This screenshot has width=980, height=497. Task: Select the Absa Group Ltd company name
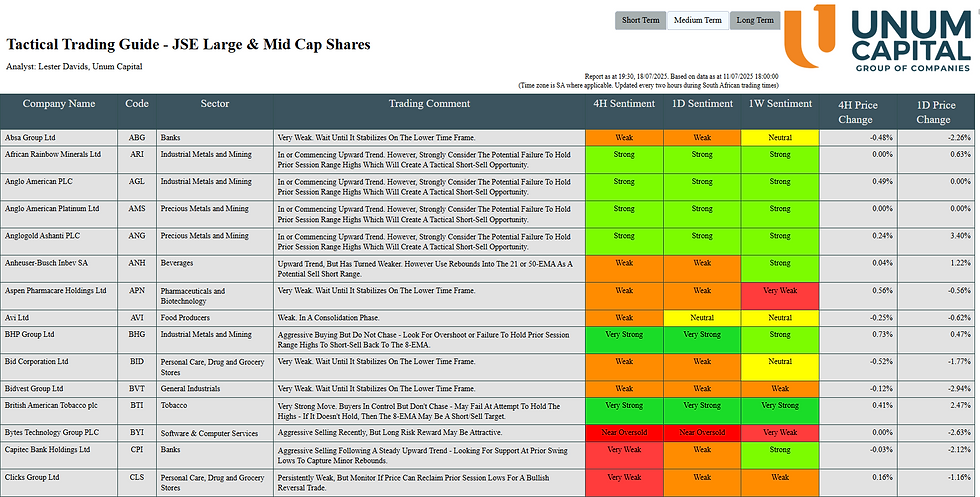(30, 138)
